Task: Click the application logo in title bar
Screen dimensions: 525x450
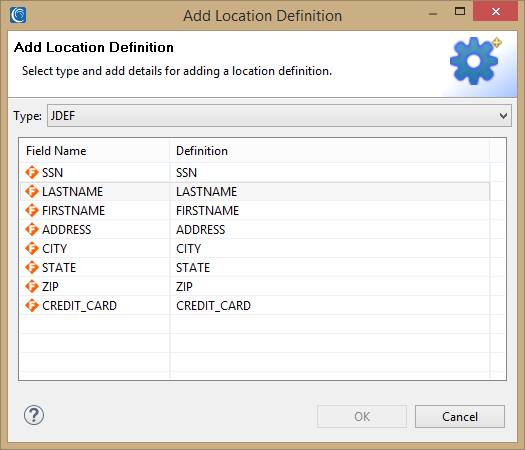Action: tap(18, 15)
